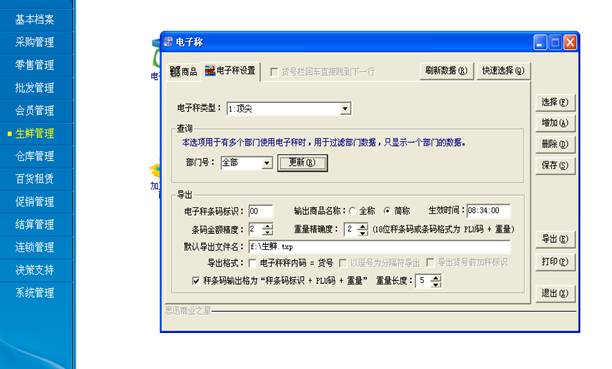Increase 条码金额精度 with up arrow
The image size is (612, 369).
coord(267,226)
